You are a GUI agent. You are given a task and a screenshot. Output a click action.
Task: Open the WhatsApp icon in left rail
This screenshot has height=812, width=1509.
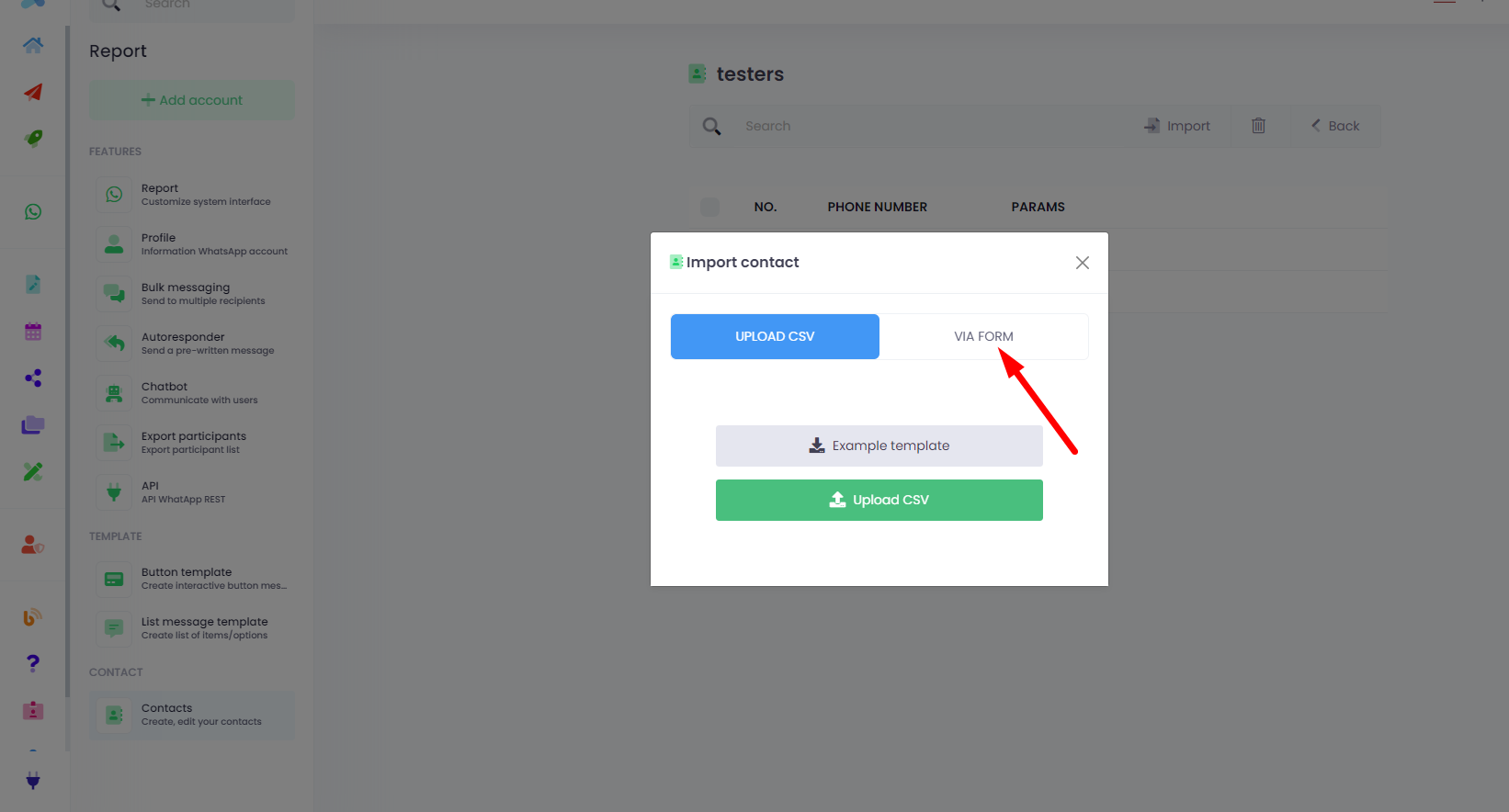coord(33,212)
